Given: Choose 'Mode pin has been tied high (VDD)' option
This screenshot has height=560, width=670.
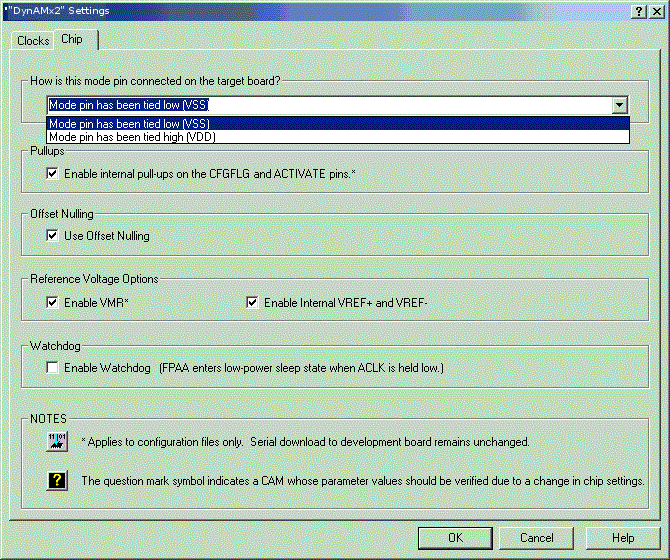Looking at the screenshot, I should 338,137.
